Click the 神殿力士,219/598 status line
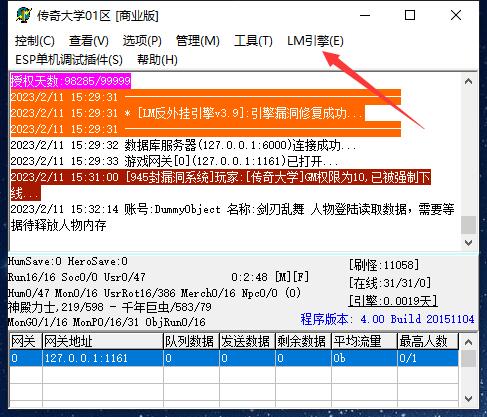This screenshot has height=417, width=487. pos(110,307)
